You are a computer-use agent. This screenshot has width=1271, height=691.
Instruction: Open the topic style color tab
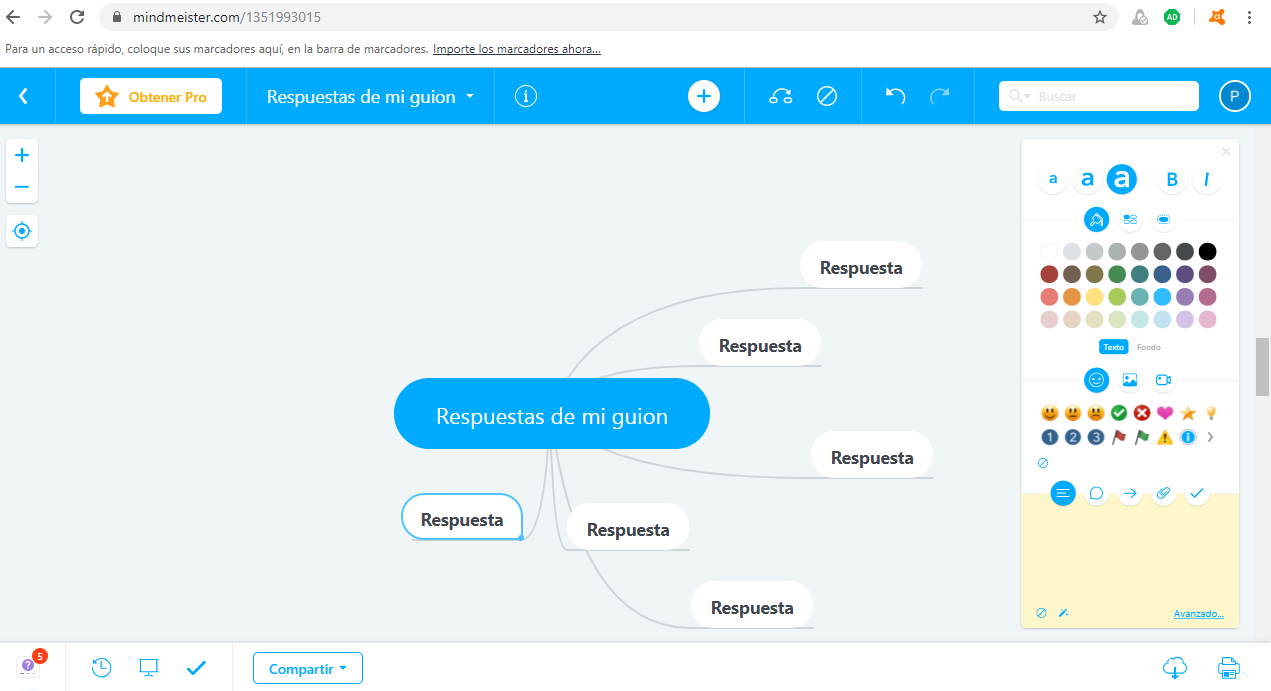[x=1097, y=219]
